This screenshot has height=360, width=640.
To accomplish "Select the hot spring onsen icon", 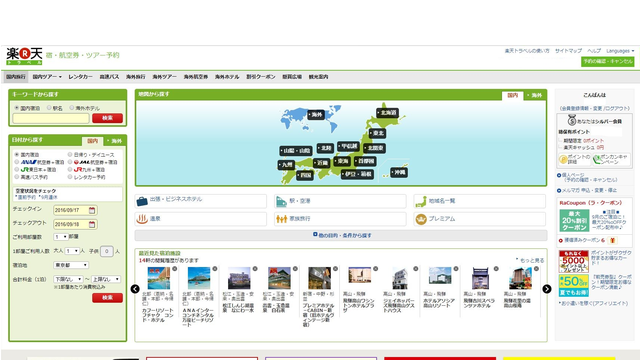I will [x=142, y=219].
